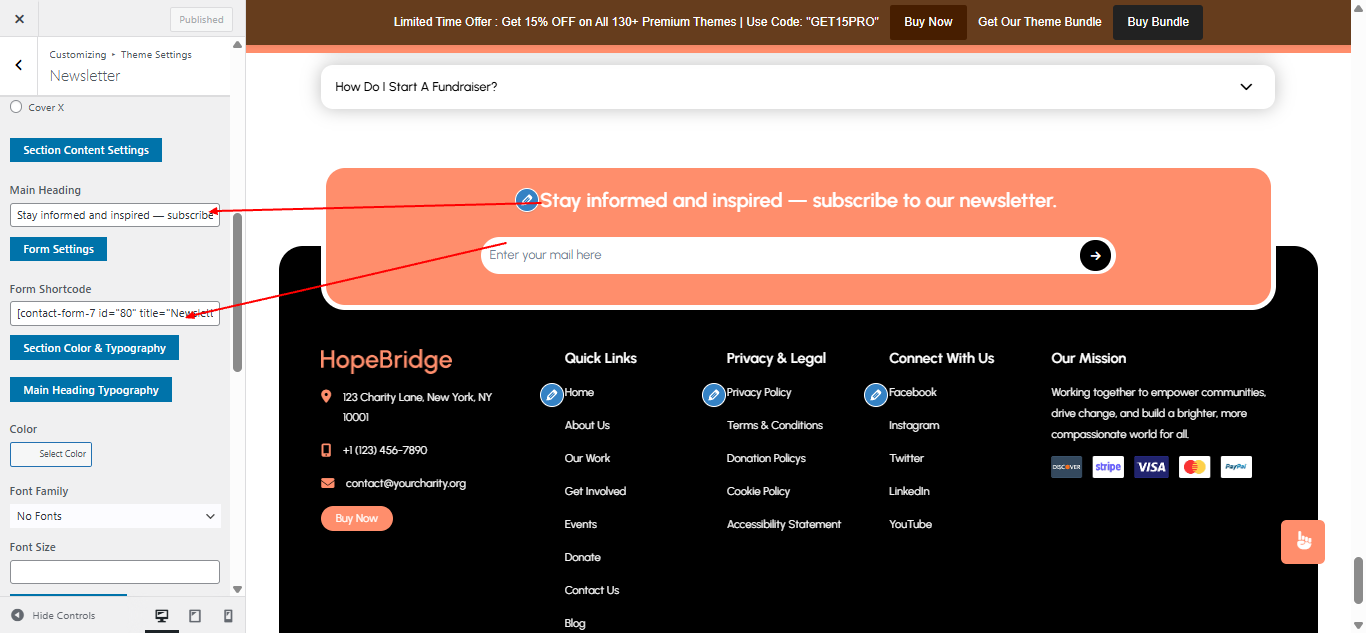The image size is (1366, 633).
Task: Click the pencil edit icon beside the newsletter heading
Action: [527, 200]
